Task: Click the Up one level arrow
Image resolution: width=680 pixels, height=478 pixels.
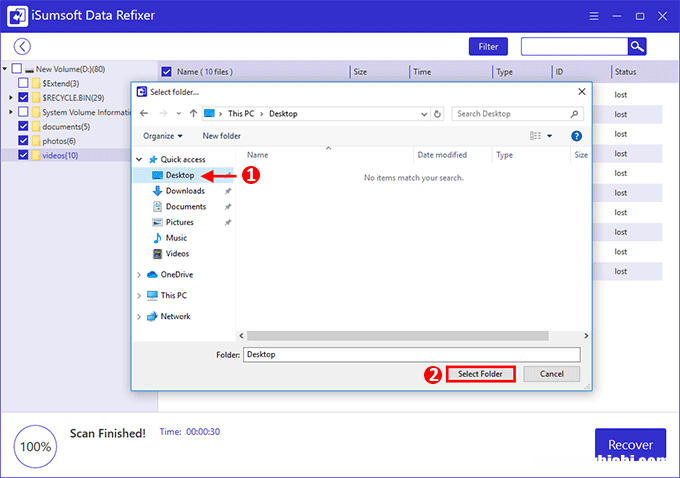Action: (x=191, y=114)
